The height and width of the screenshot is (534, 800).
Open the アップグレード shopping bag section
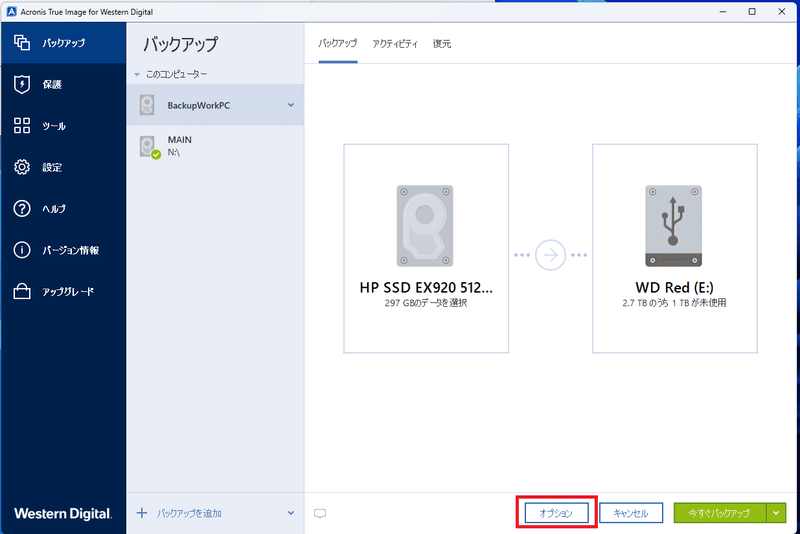[63, 291]
